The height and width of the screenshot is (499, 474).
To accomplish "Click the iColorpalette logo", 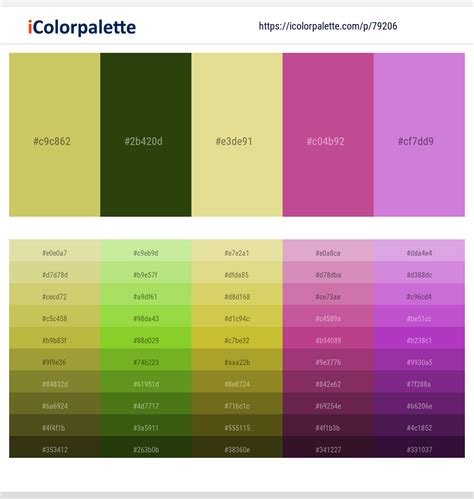I will [x=82, y=27].
